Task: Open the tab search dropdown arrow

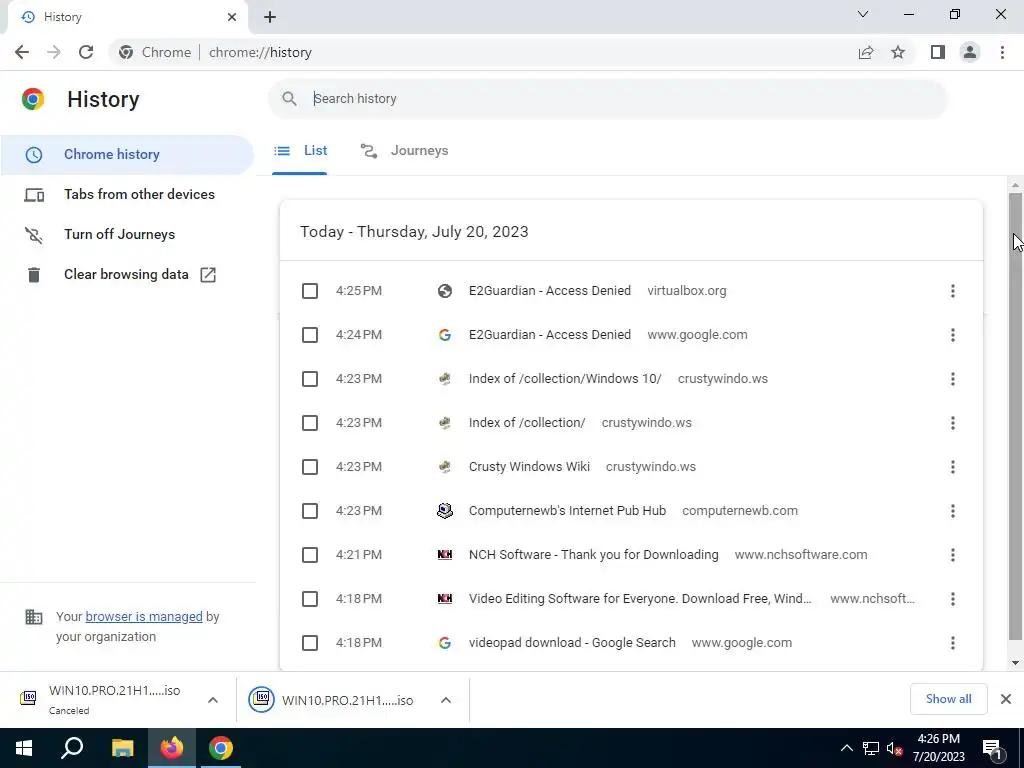Action: 863,14
